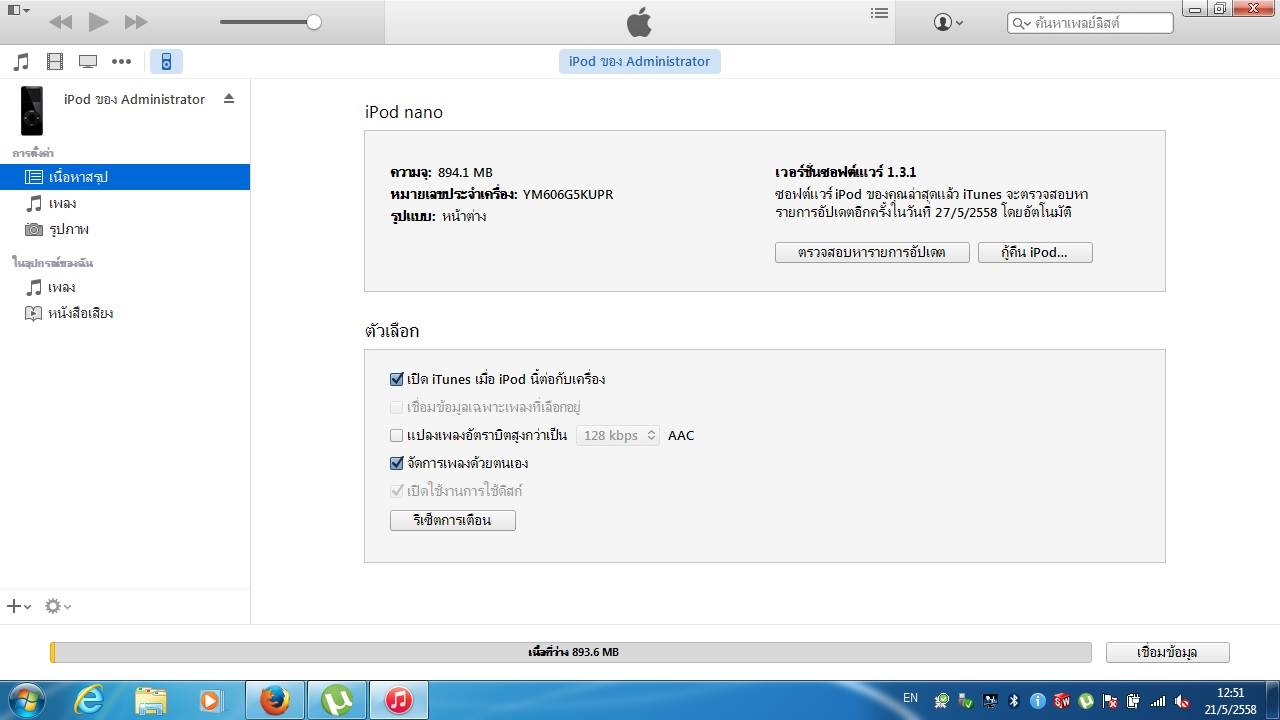Open the 128 kbps bitrate dropdown
The width and height of the screenshot is (1280, 720).
[x=618, y=435]
